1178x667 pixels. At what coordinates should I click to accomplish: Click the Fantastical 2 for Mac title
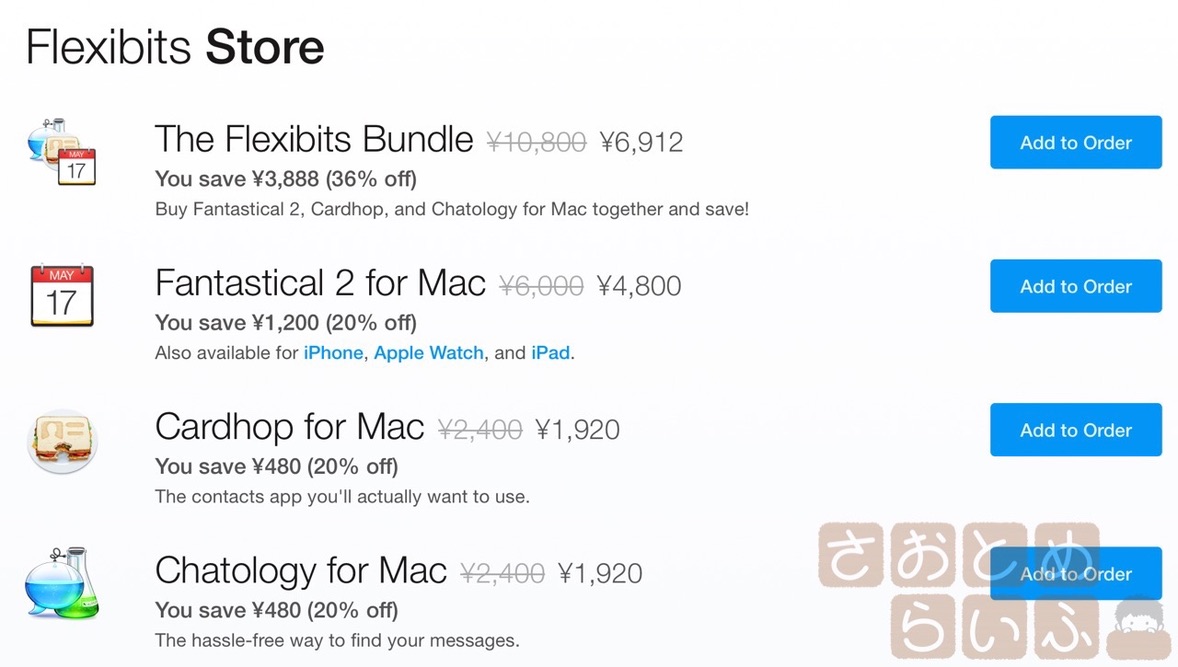(320, 284)
